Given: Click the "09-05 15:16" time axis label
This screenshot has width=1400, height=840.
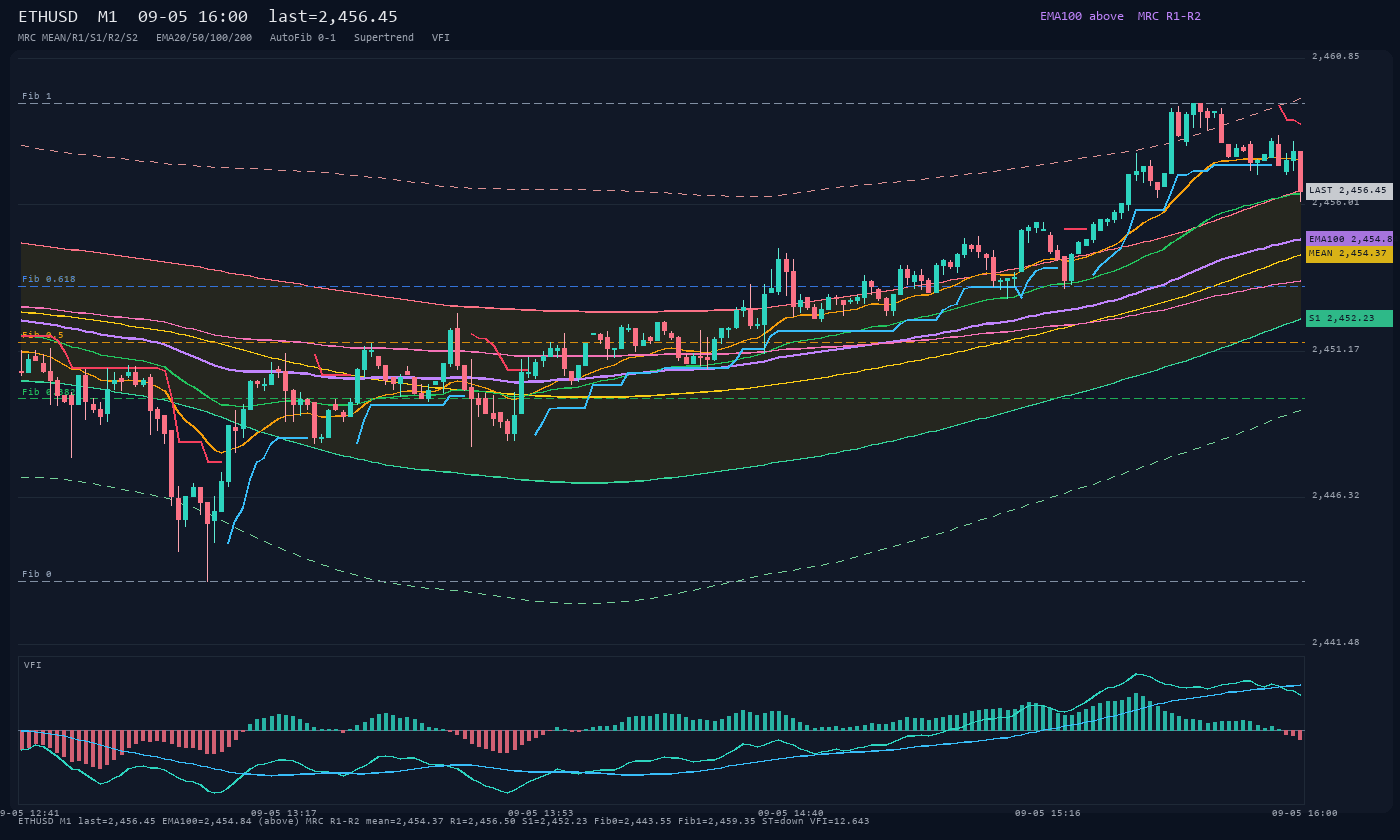Looking at the screenshot, I should click(1048, 813).
